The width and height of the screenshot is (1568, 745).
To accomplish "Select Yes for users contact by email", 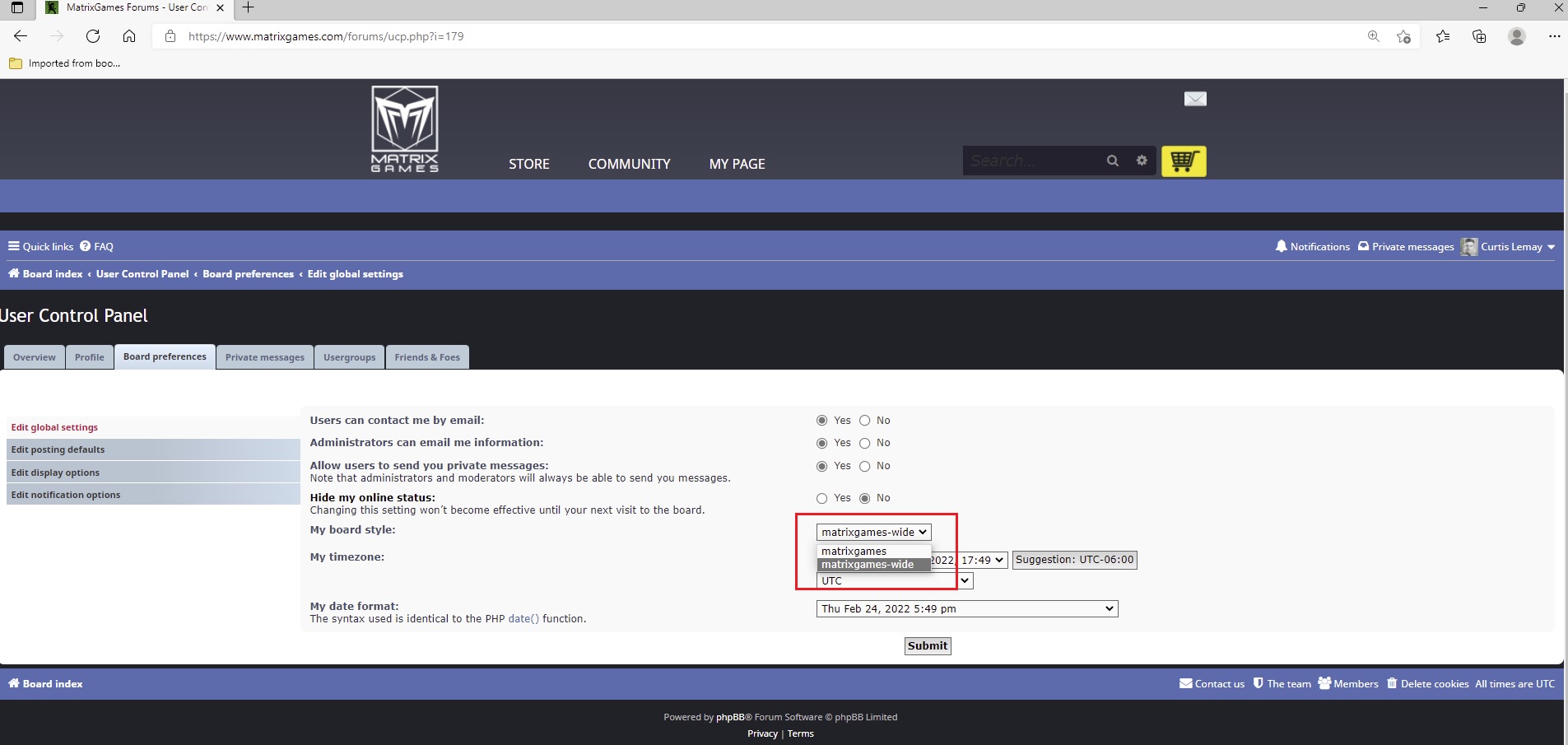I will (821, 421).
